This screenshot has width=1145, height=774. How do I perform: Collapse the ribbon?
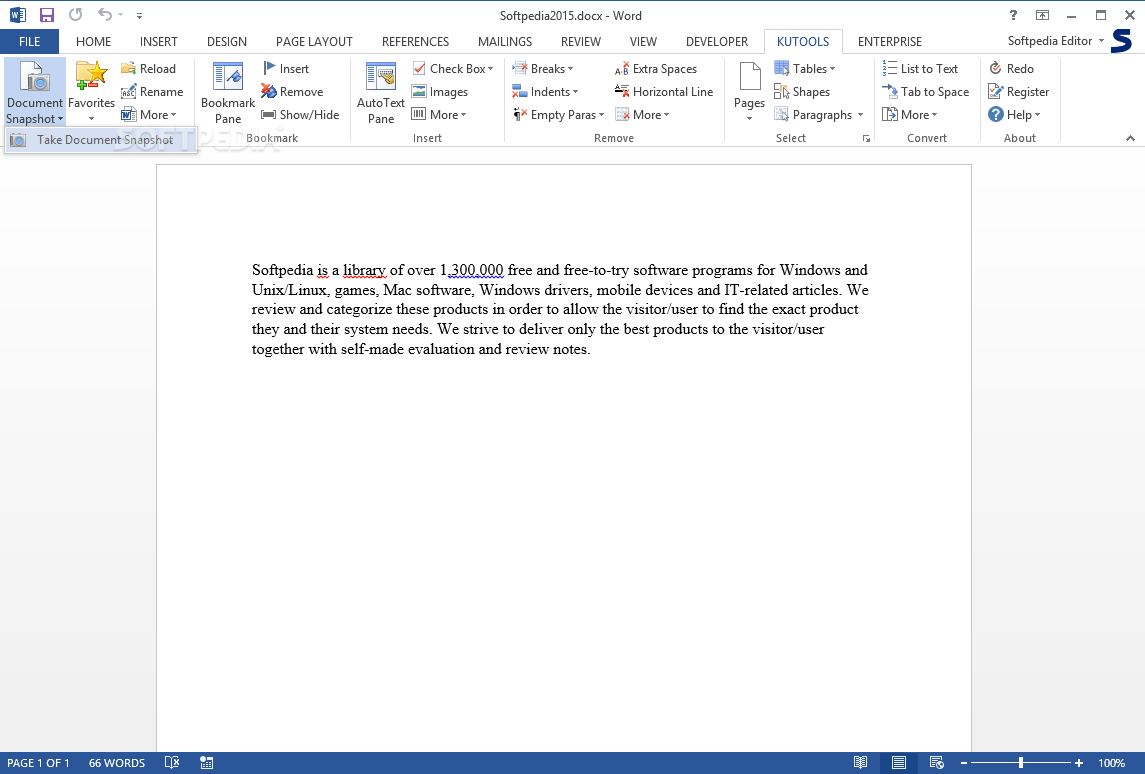click(x=1130, y=138)
